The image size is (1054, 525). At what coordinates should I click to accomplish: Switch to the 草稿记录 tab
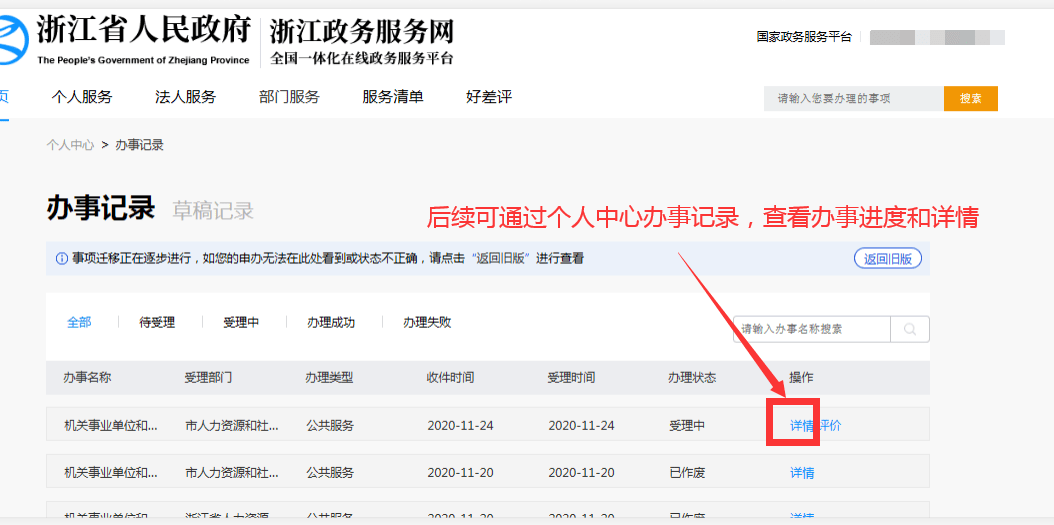pyautogui.click(x=213, y=211)
